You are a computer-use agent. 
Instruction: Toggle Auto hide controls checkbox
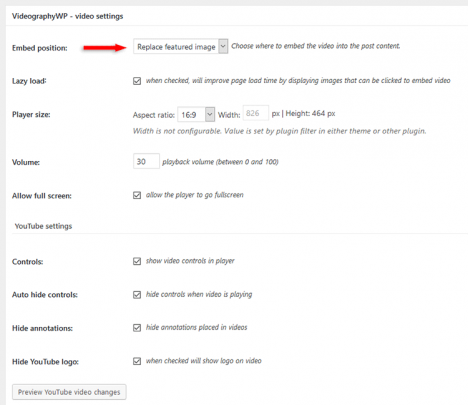(137, 295)
